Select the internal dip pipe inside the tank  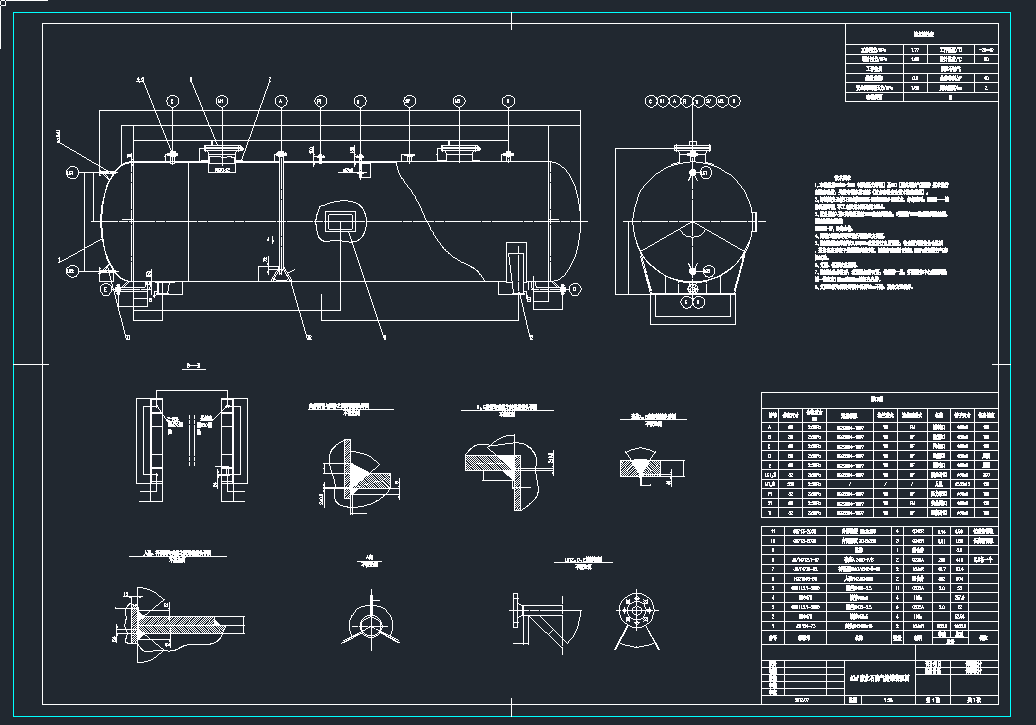click(281, 215)
